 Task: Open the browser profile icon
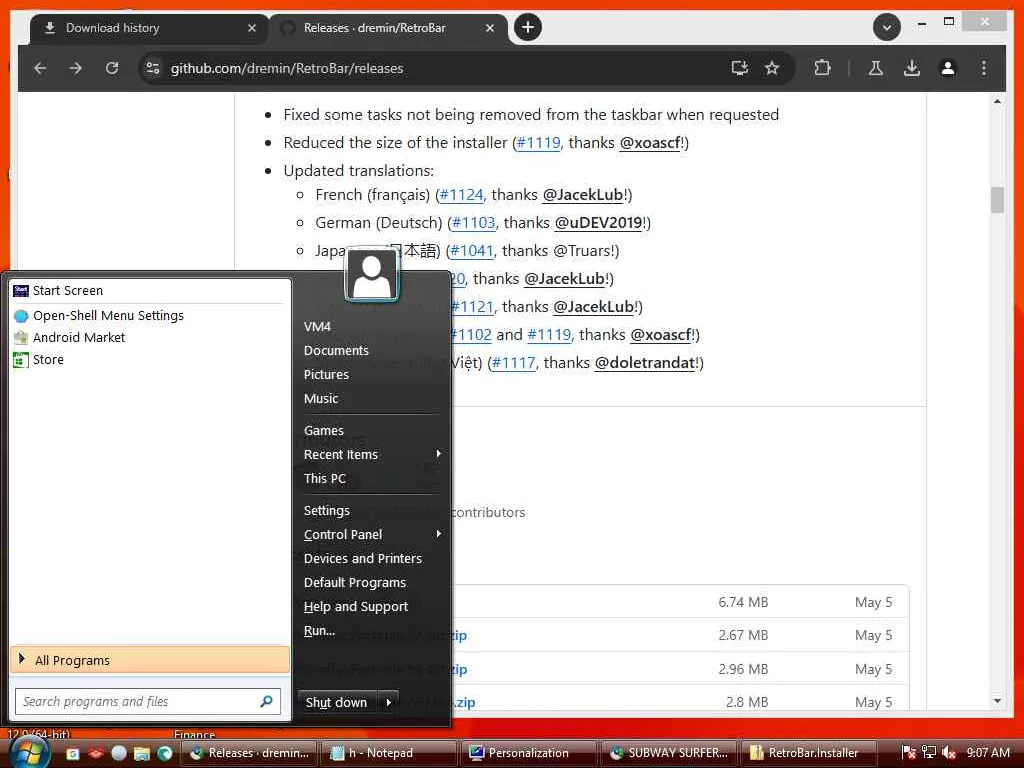click(948, 68)
